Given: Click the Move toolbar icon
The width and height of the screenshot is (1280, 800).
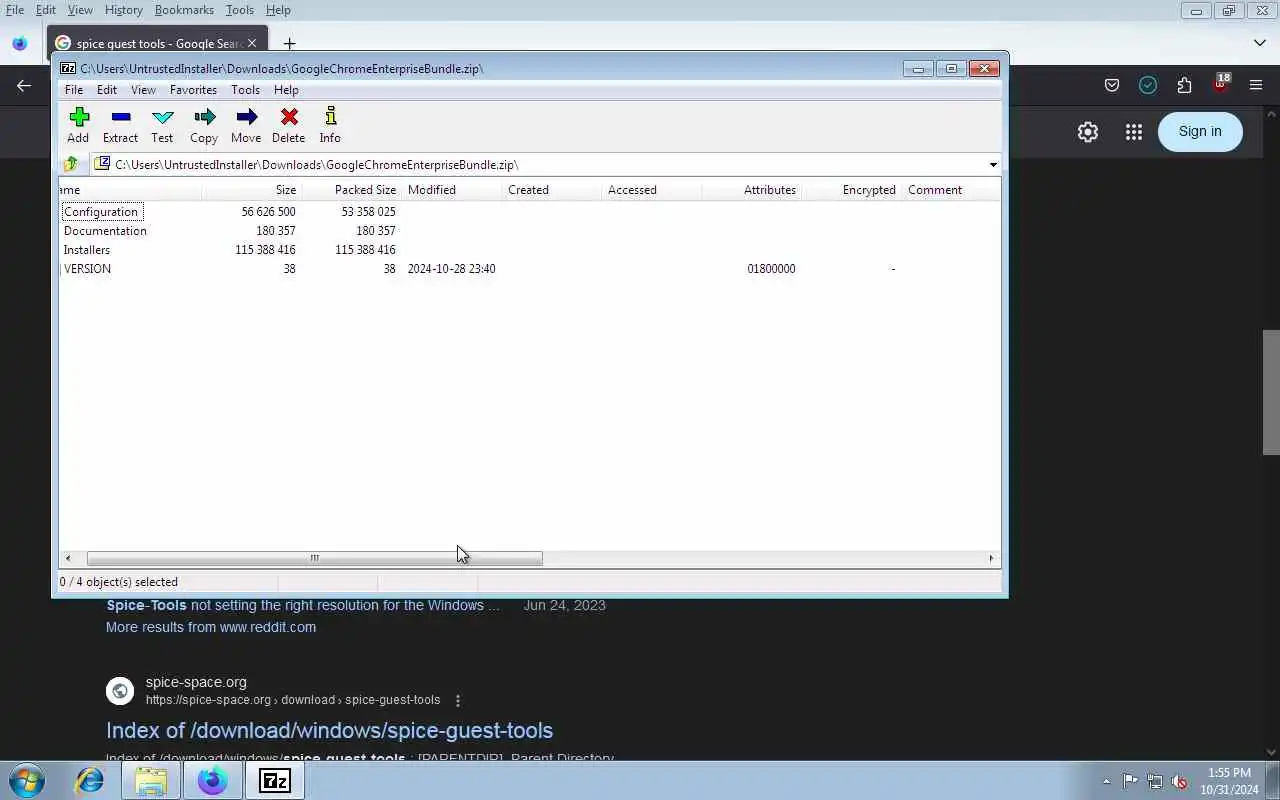Looking at the screenshot, I should 246,126.
